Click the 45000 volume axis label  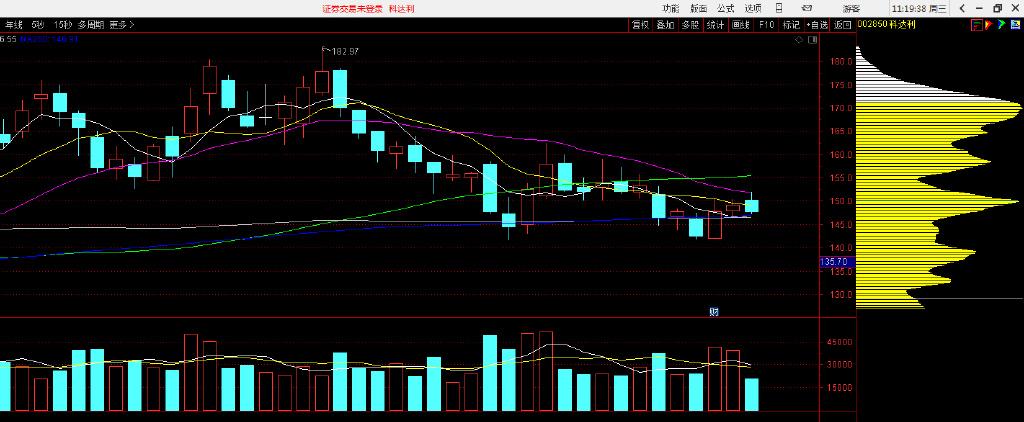click(x=840, y=342)
